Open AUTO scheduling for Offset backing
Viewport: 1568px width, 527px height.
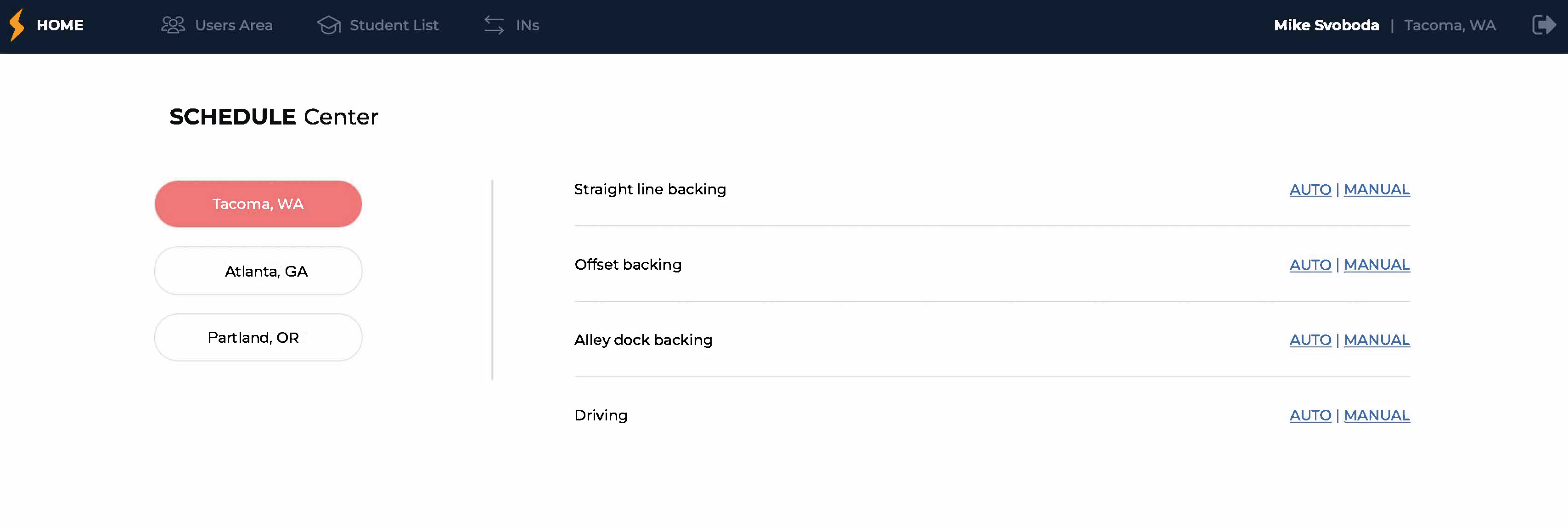pos(1310,265)
